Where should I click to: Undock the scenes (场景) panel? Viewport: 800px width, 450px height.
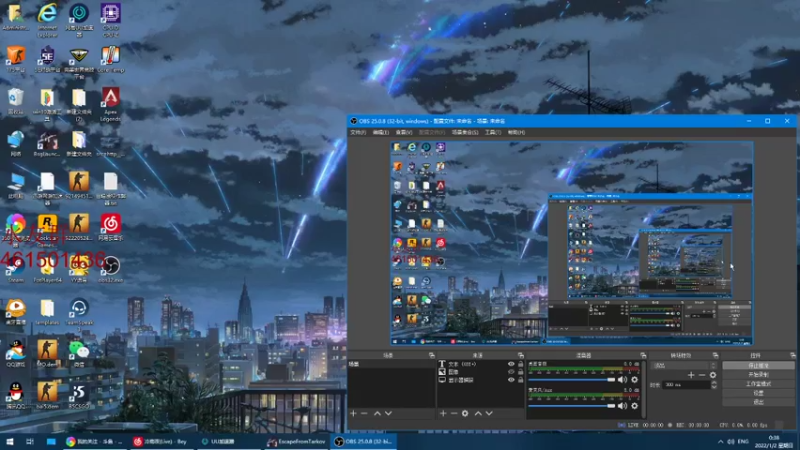(x=432, y=355)
